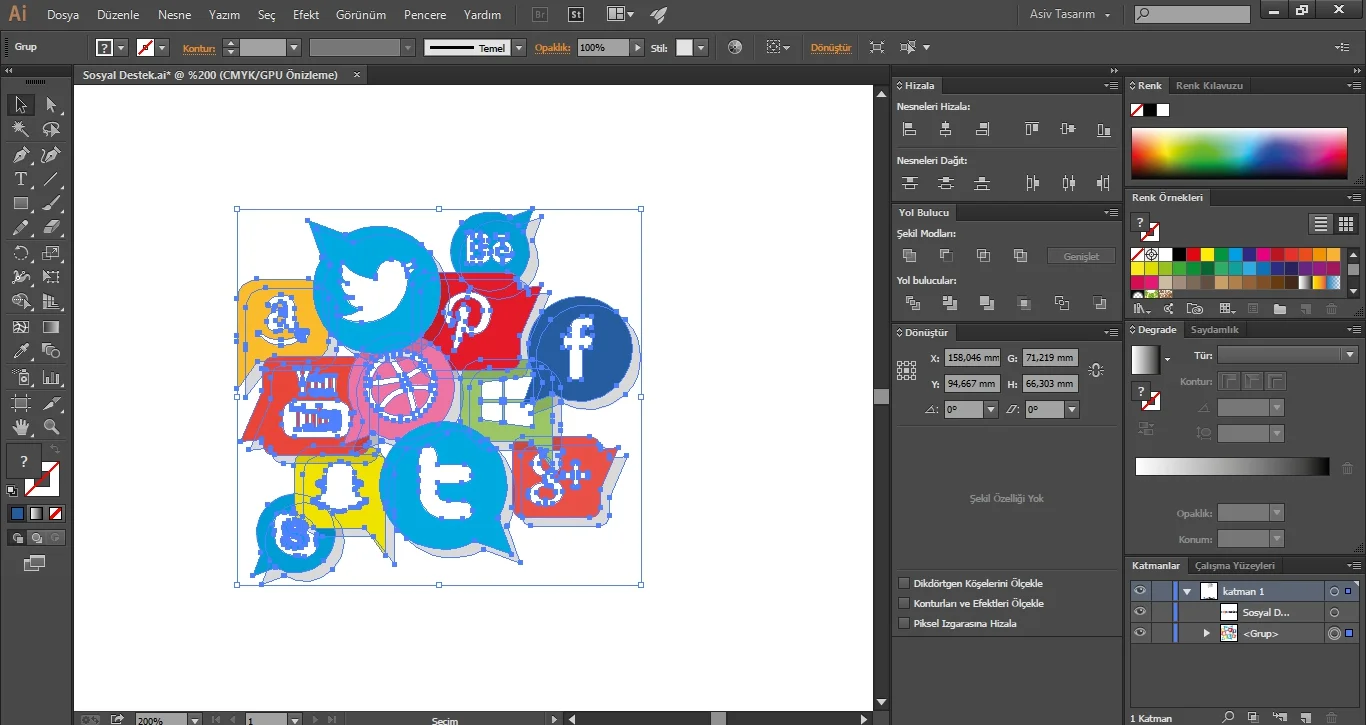Hide the Sosyal D... sublayer eye icon
This screenshot has height=725, width=1366.
tap(1139, 612)
